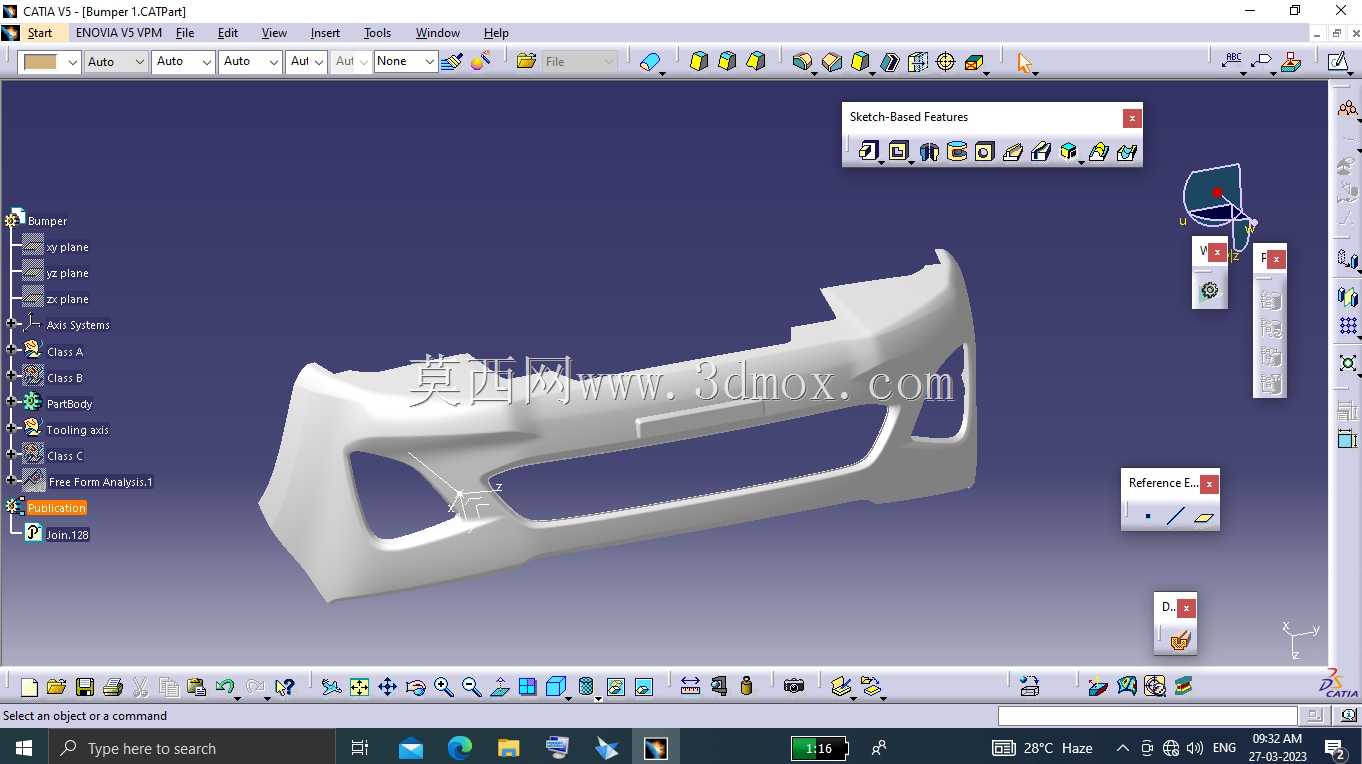Select the Pan view tool

387,687
